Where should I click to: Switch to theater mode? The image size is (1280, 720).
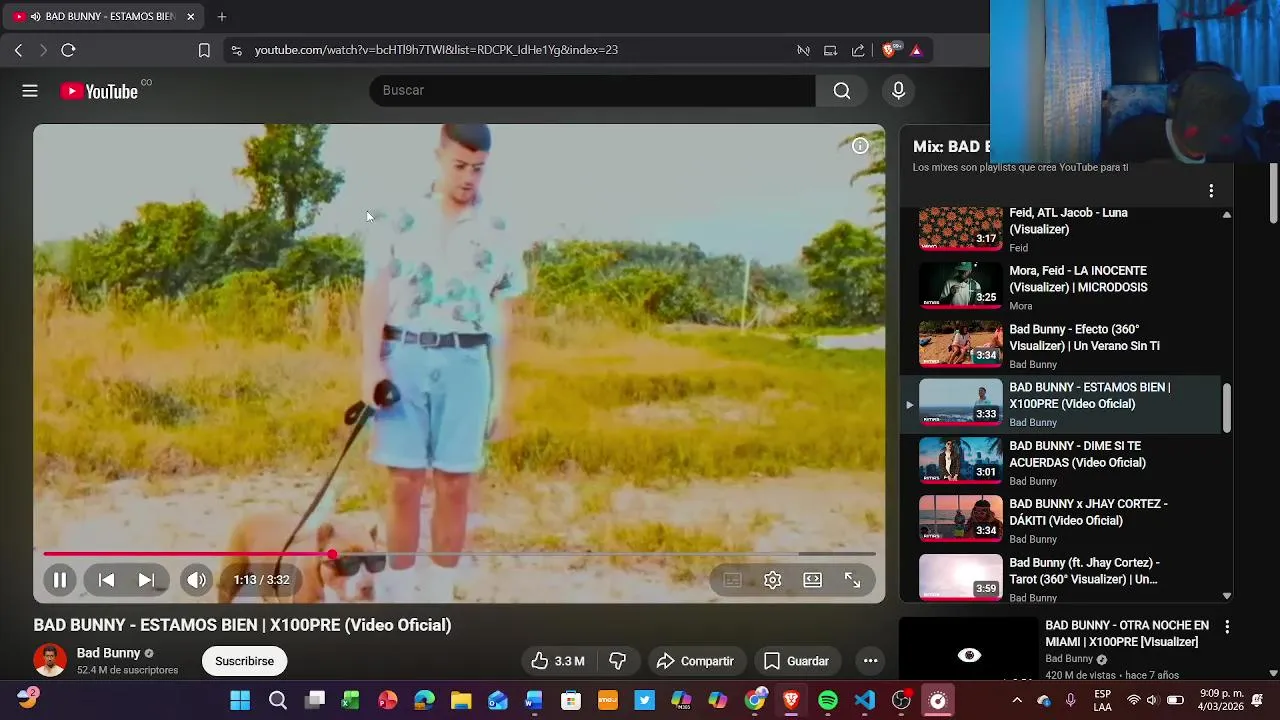coord(813,580)
